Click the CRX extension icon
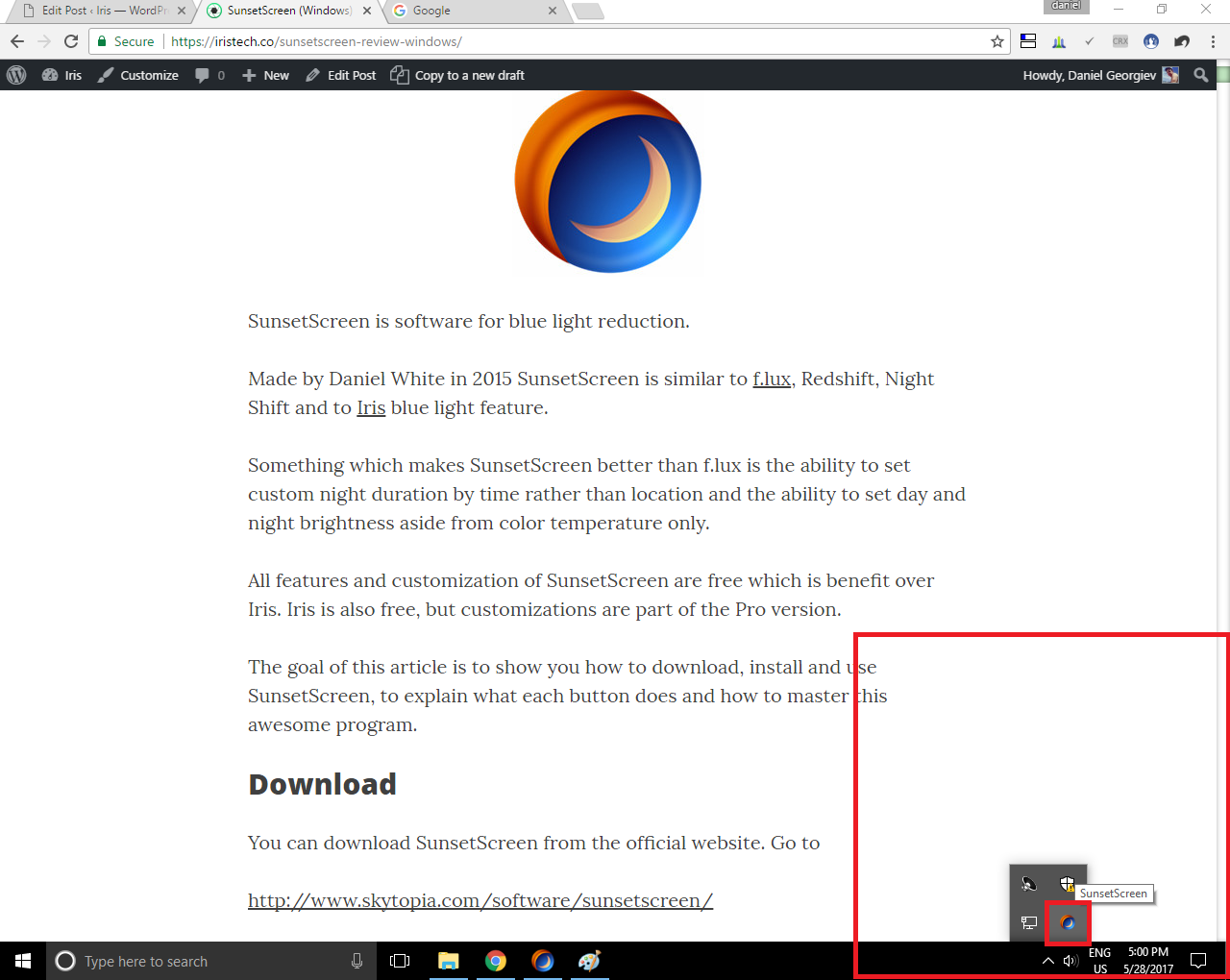The width and height of the screenshot is (1230, 980). point(1120,41)
